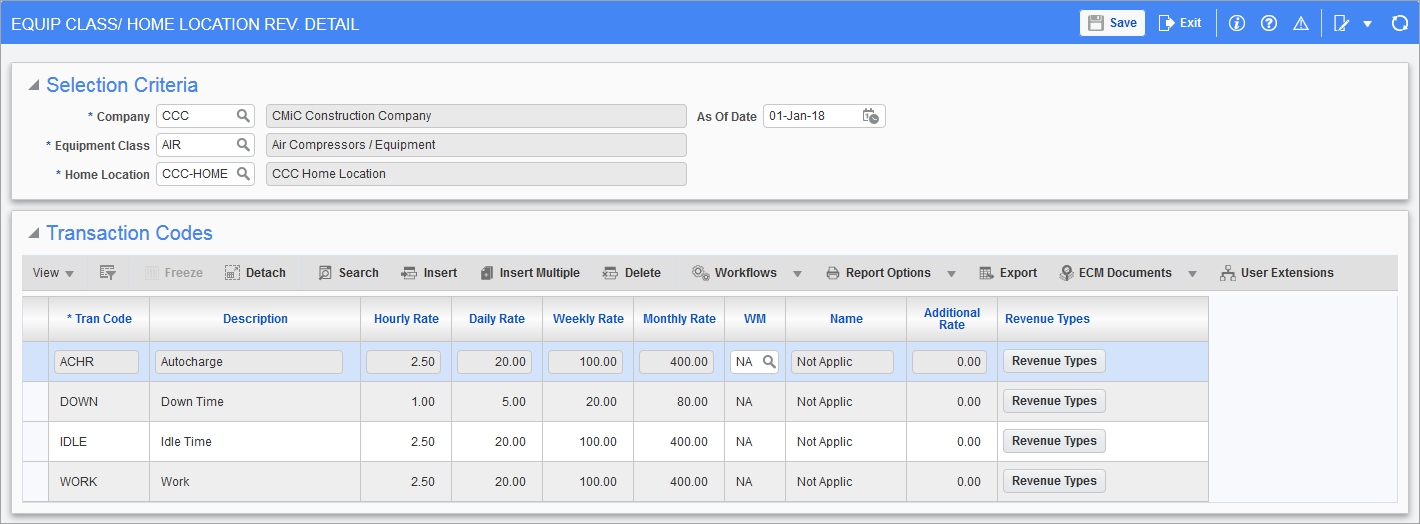
Task: Open the View dropdown menu
Action: pyautogui.click(x=53, y=273)
